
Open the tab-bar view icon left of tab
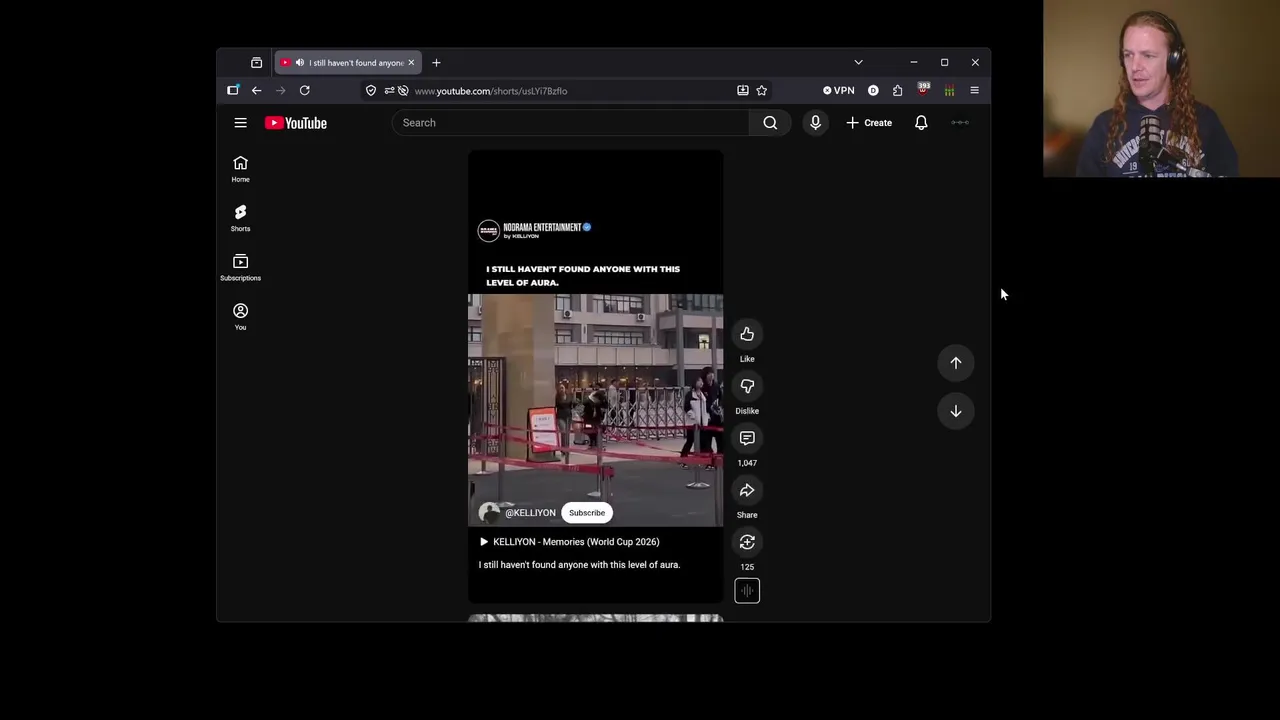pos(256,63)
